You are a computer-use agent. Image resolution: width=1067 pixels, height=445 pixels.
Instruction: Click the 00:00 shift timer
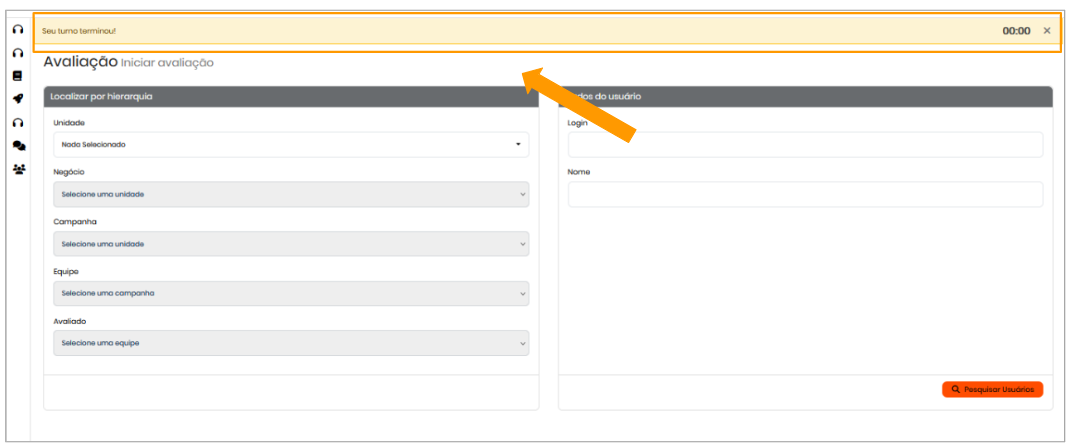pos(1016,31)
